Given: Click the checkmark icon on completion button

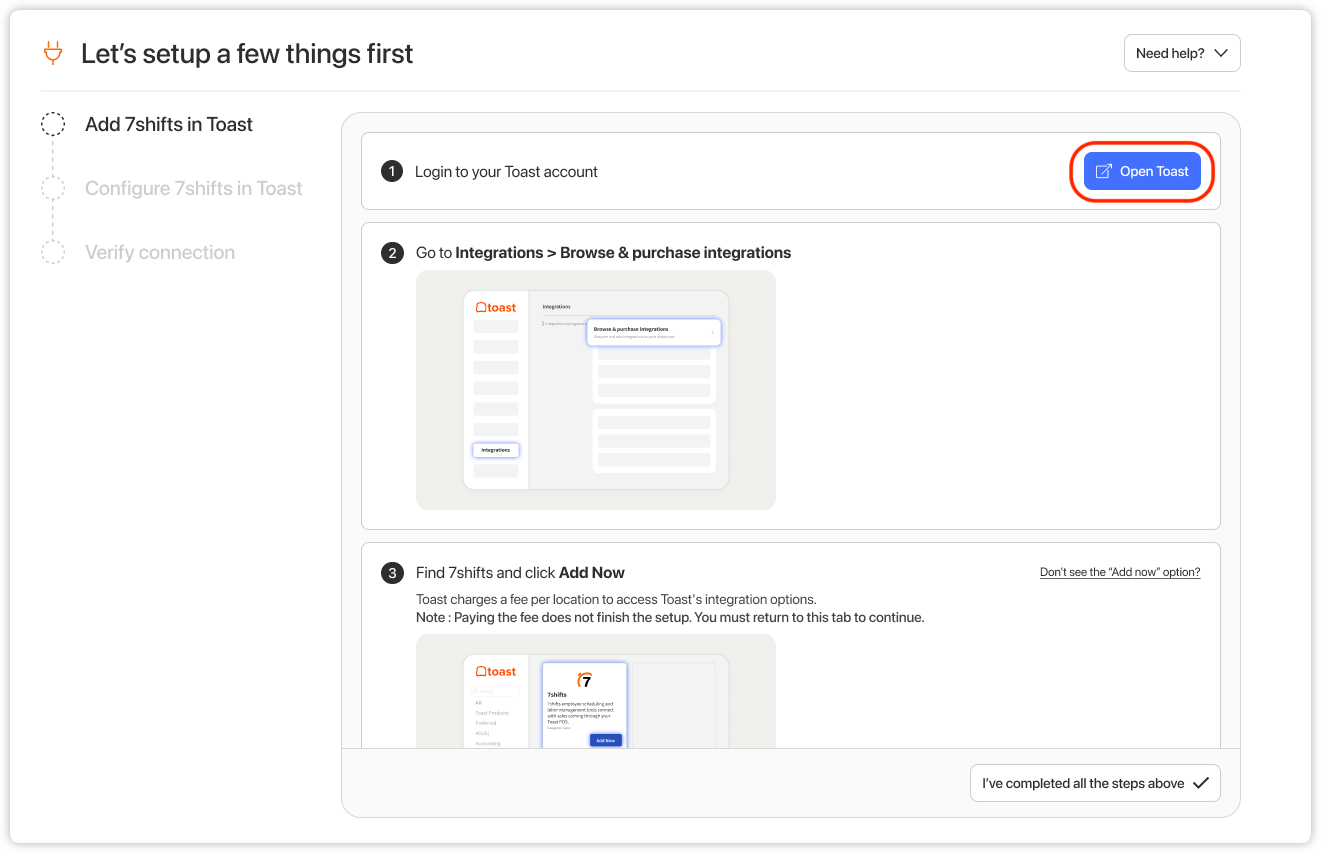Looking at the screenshot, I should [x=1201, y=784].
